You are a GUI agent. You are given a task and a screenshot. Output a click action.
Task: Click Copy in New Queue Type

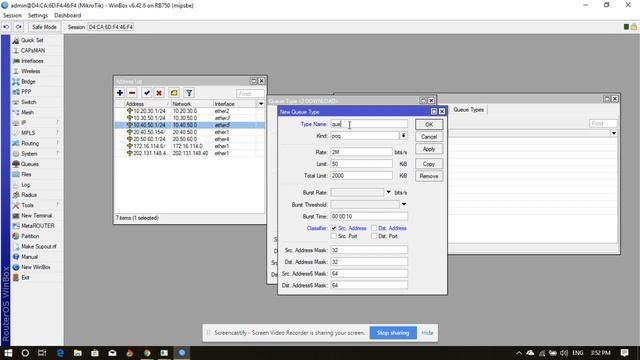[429, 164]
